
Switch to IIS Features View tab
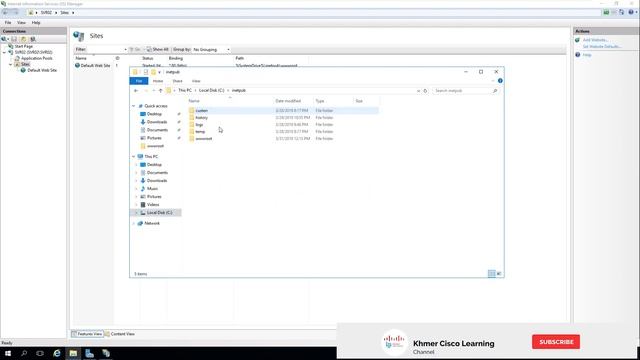[87, 334]
